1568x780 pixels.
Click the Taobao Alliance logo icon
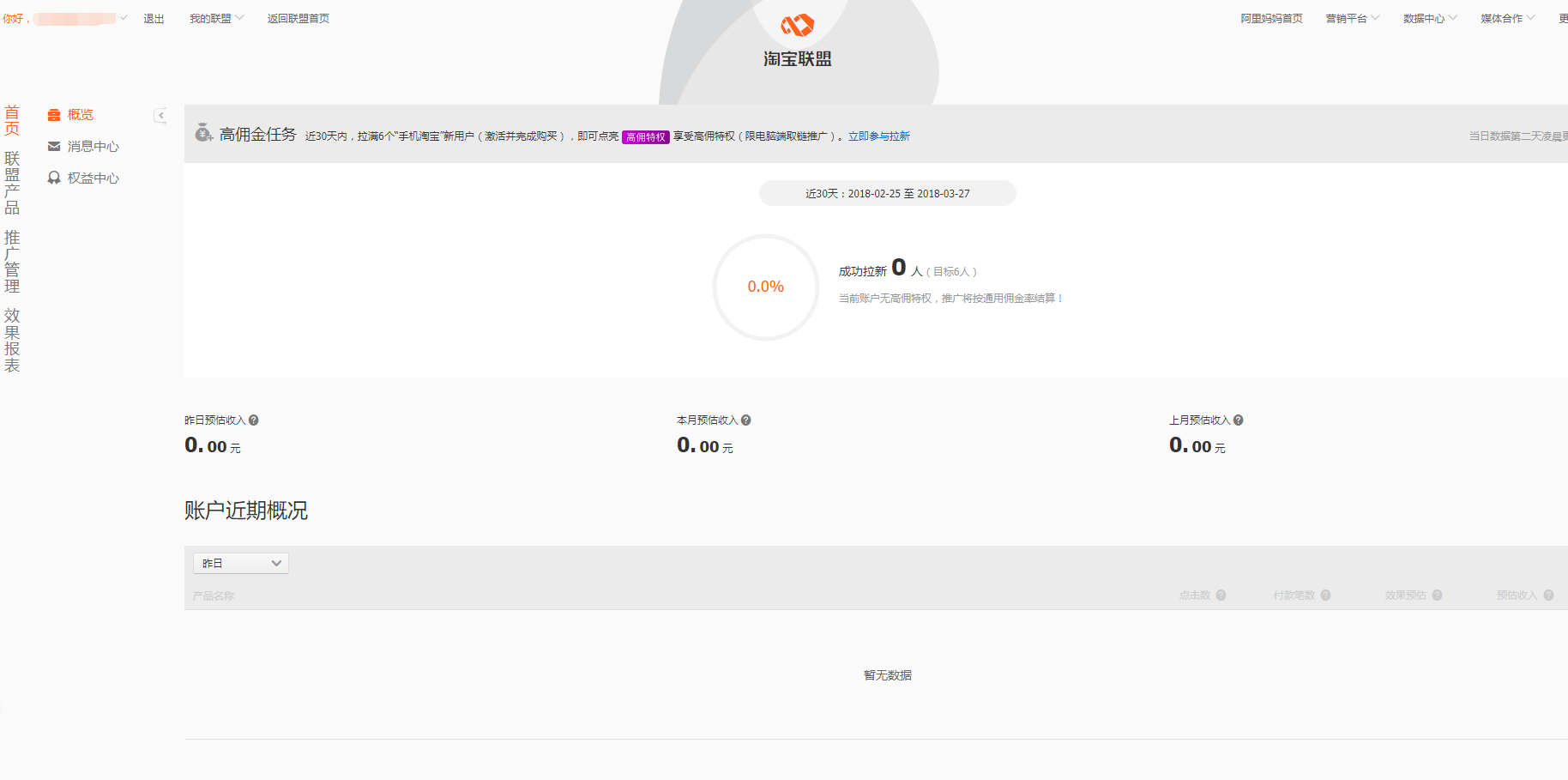(797, 25)
